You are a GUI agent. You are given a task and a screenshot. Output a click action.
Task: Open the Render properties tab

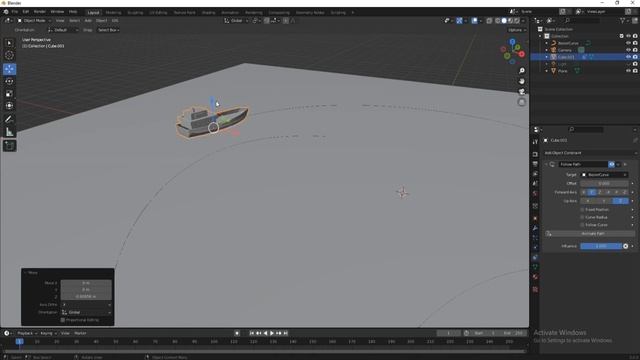point(535,154)
